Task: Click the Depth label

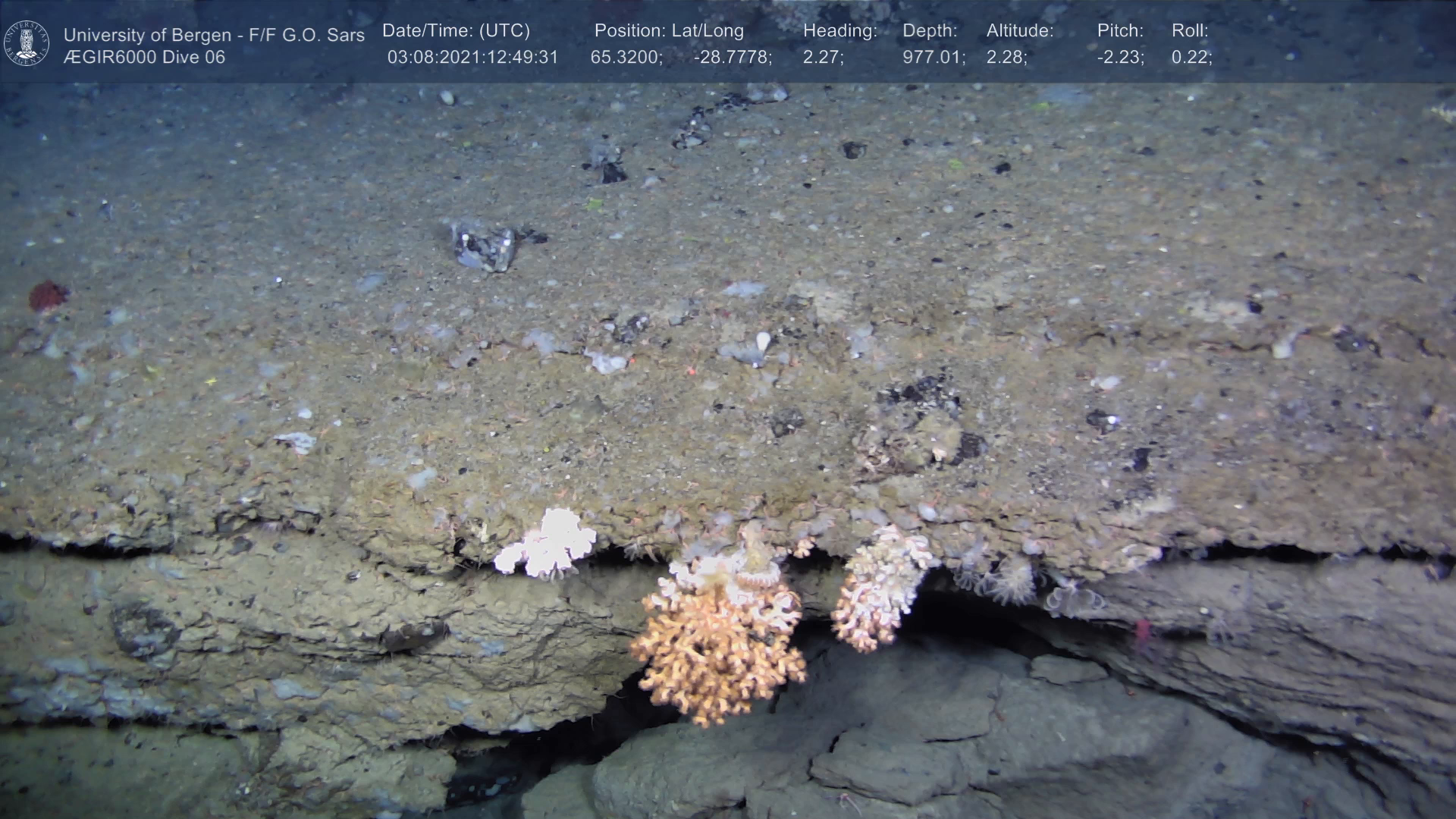Action: (930, 31)
